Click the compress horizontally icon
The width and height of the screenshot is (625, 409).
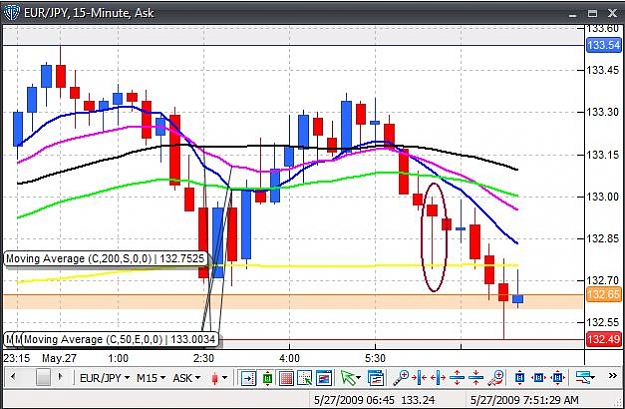pos(419,377)
